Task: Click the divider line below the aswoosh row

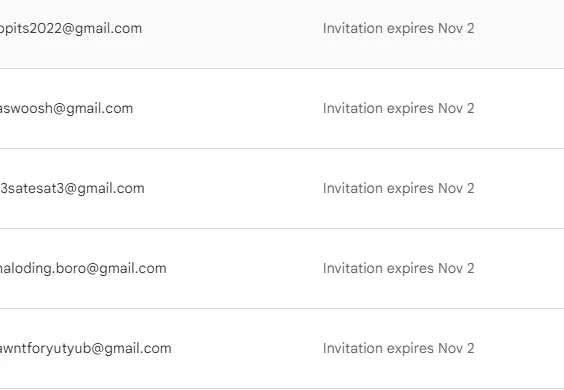Action: coord(282,148)
